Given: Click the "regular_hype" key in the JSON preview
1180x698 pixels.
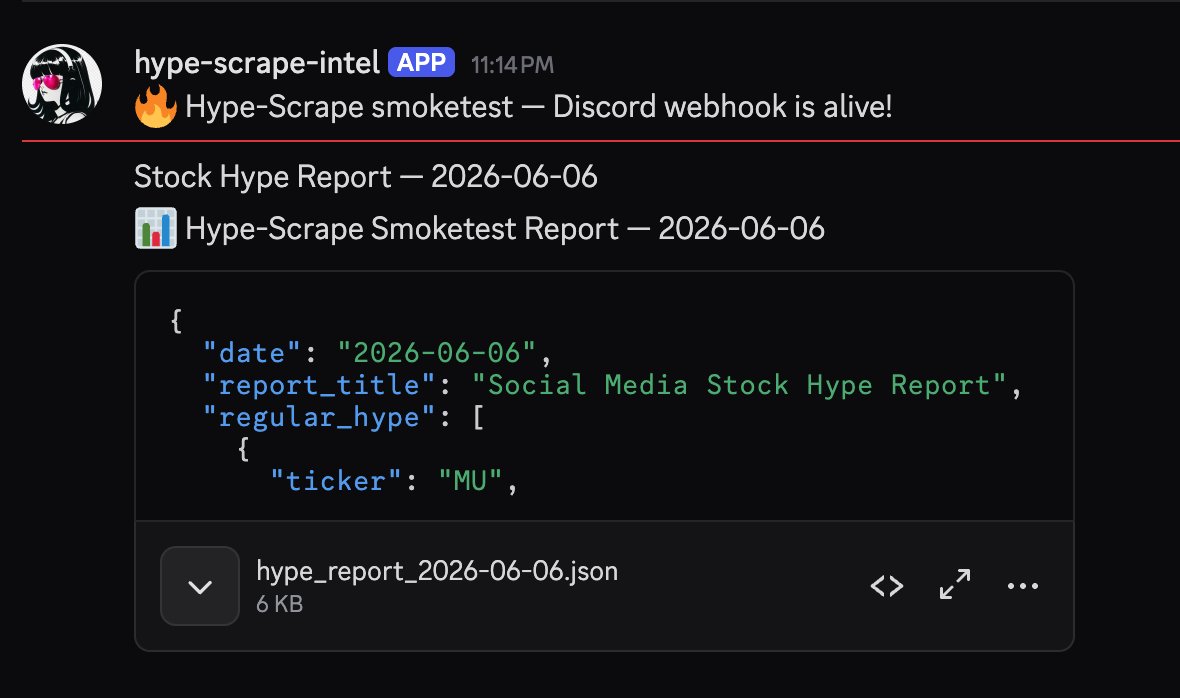Looking at the screenshot, I should (319, 417).
